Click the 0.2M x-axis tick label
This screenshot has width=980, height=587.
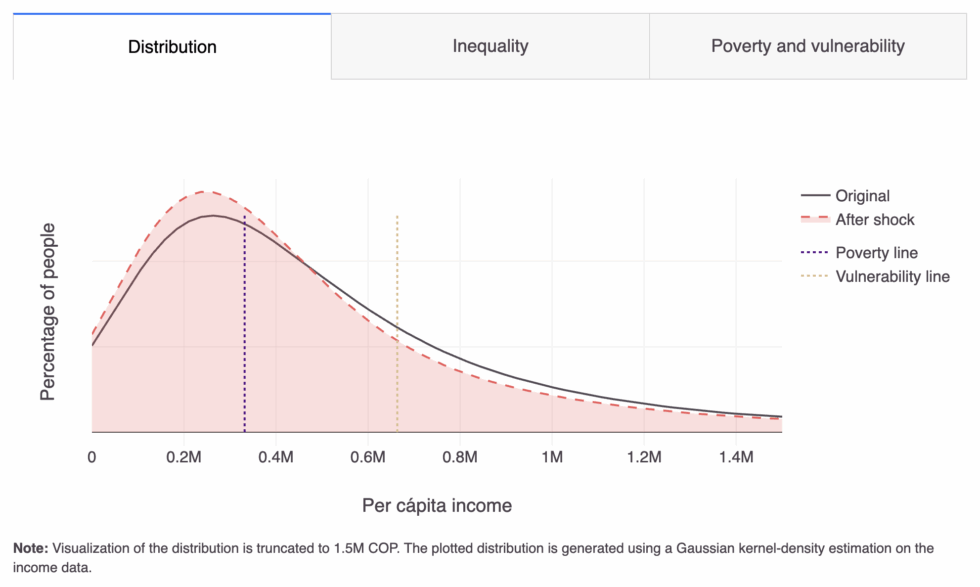pos(184,458)
